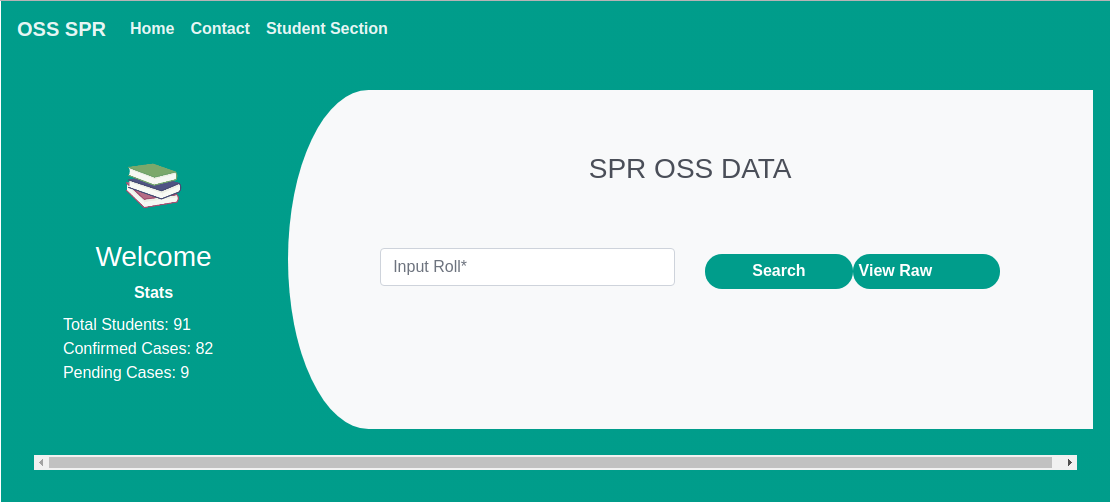This screenshot has height=502, width=1110.
Task: Click the SPR OSS DATA heading
Action: 690,169
